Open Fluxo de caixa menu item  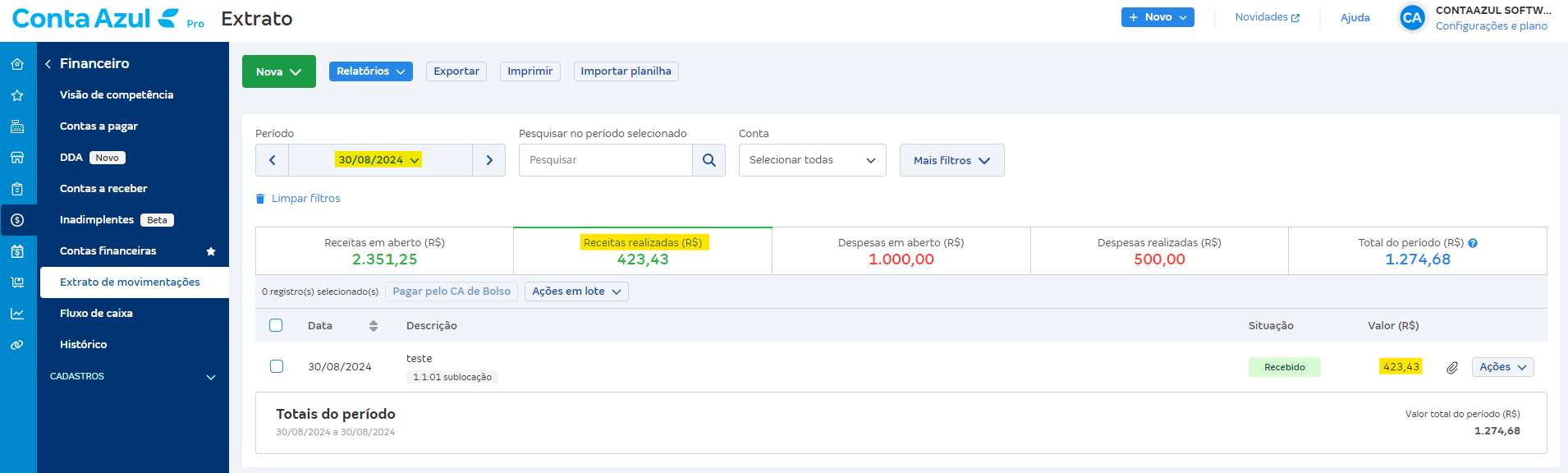click(x=96, y=313)
